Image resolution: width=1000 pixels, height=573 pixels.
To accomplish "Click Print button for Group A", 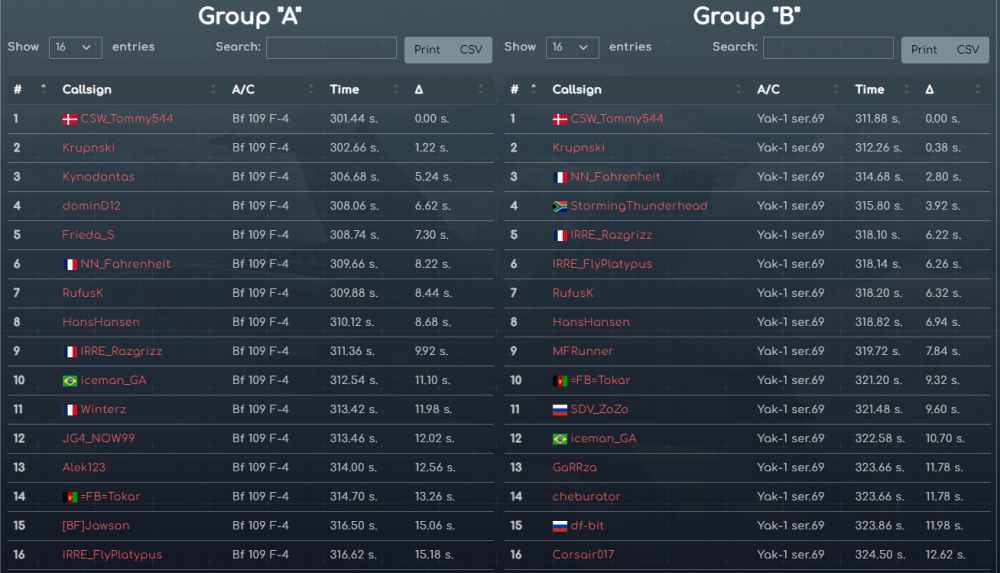I will point(427,50).
